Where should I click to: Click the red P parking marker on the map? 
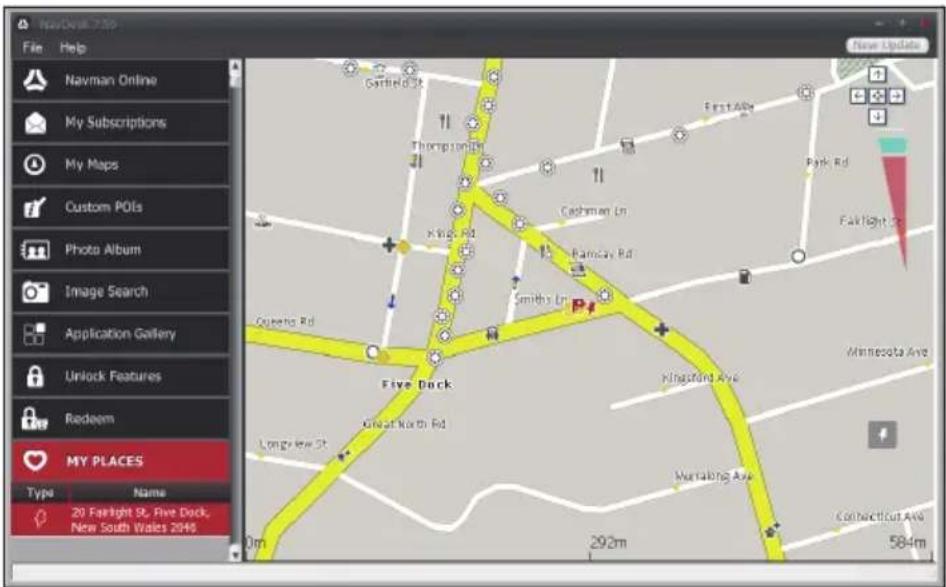coord(583,306)
